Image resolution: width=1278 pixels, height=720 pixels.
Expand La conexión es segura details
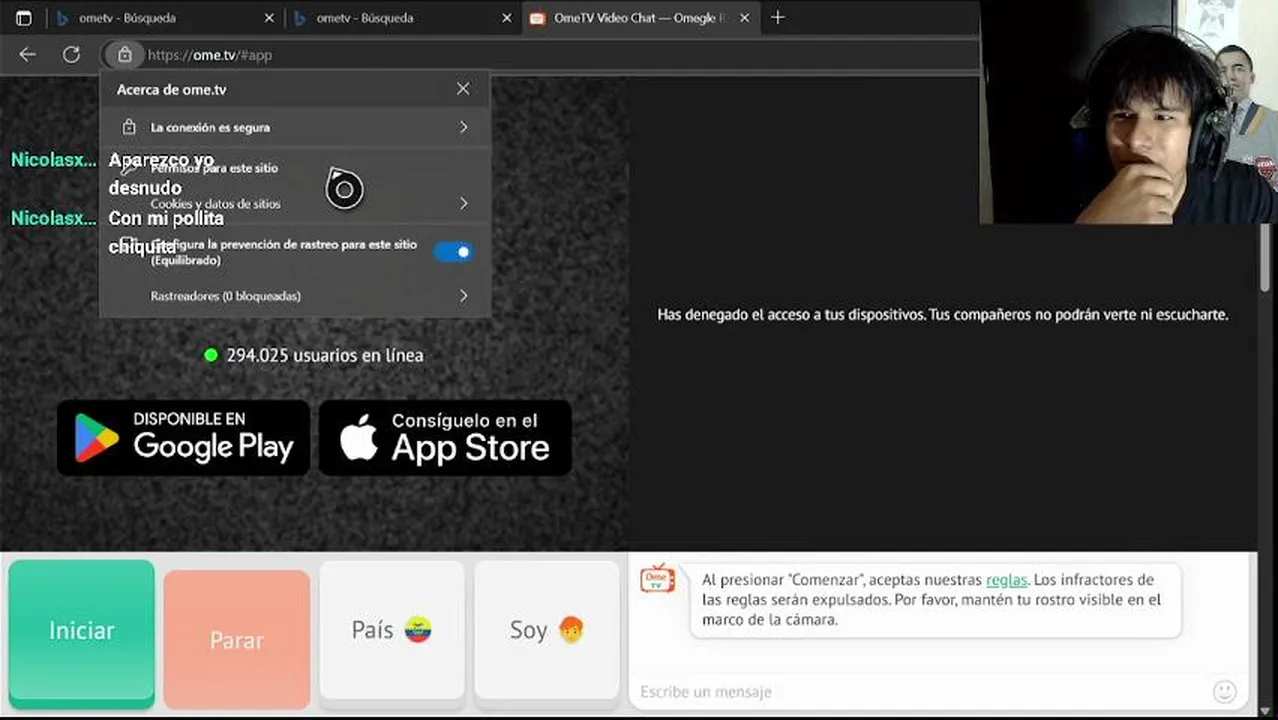(295, 127)
